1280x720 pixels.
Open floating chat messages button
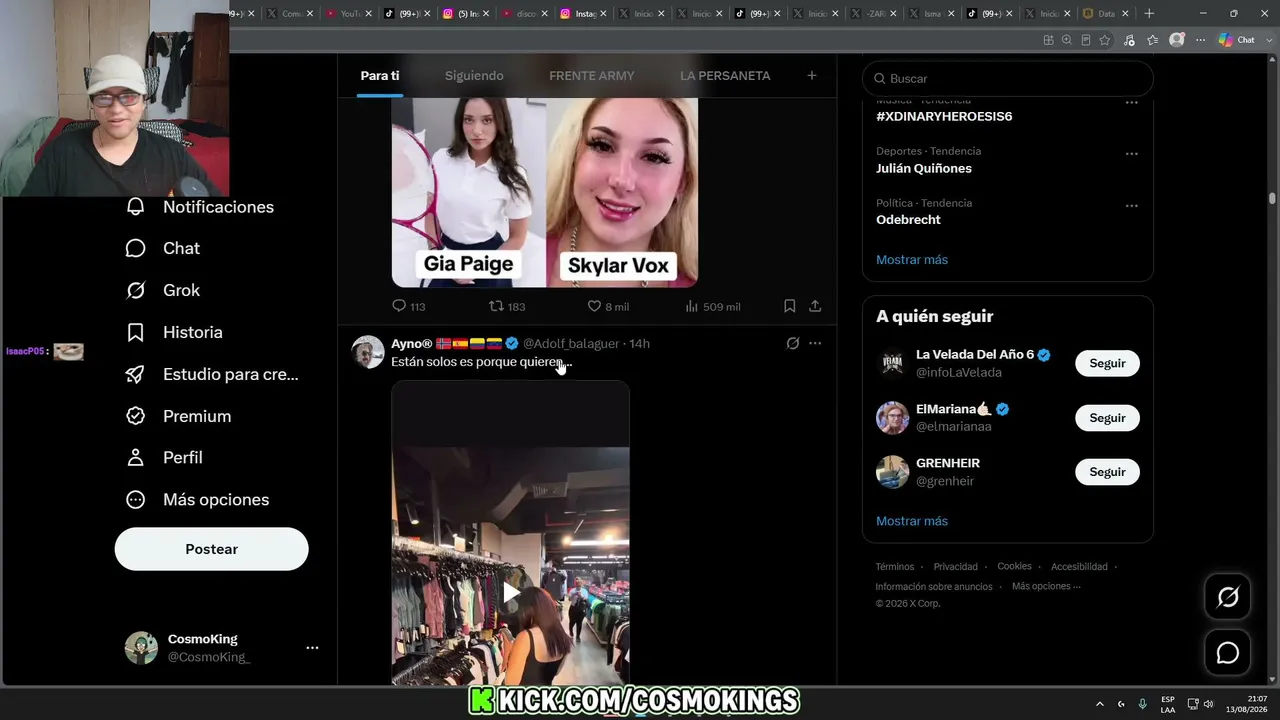coord(1227,653)
